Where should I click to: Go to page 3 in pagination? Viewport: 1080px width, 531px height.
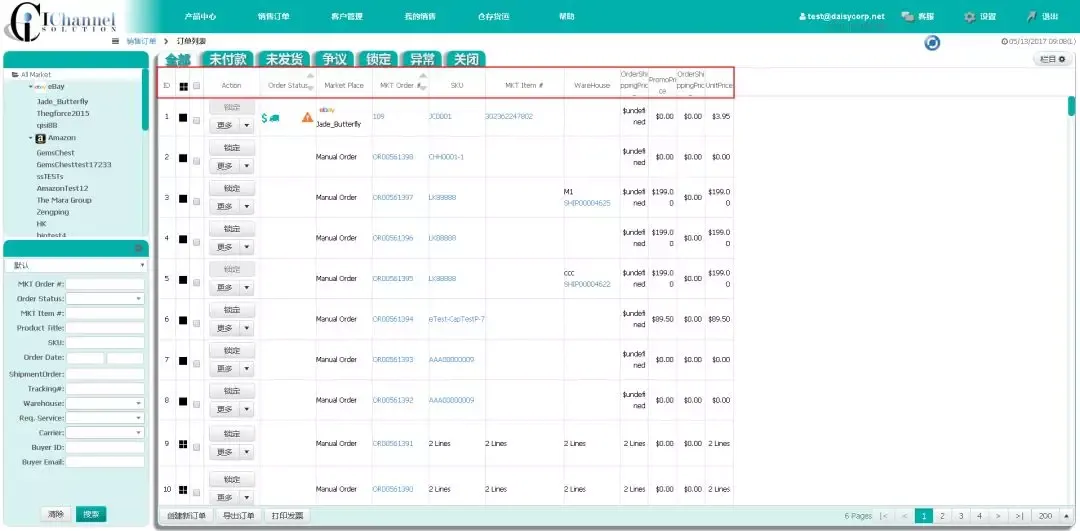point(960,516)
